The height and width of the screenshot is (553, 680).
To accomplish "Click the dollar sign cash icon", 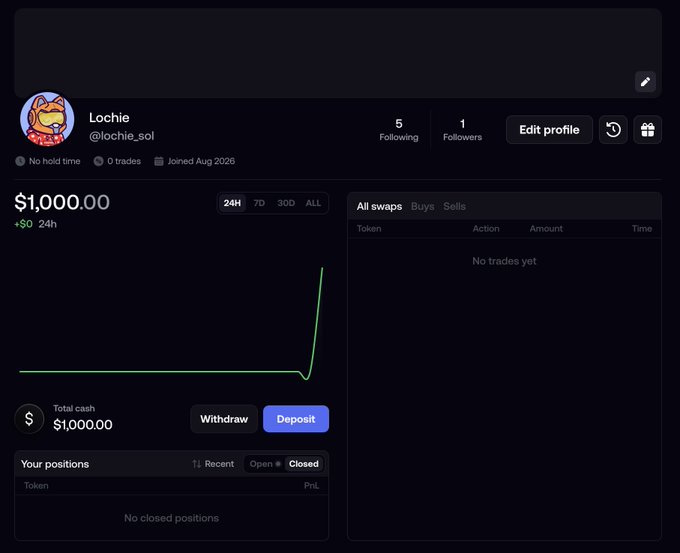I will [29, 419].
